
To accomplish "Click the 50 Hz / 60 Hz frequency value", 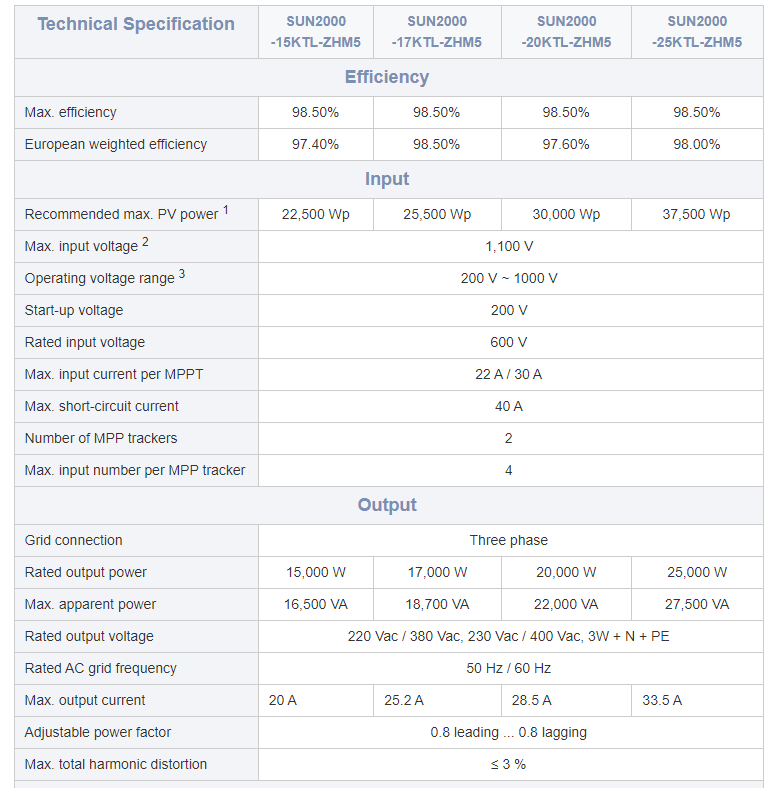I will (508, 668).
